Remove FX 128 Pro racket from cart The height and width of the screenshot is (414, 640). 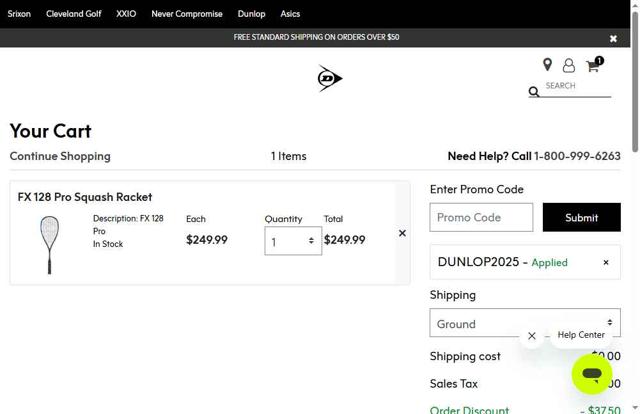pos(402,233)
